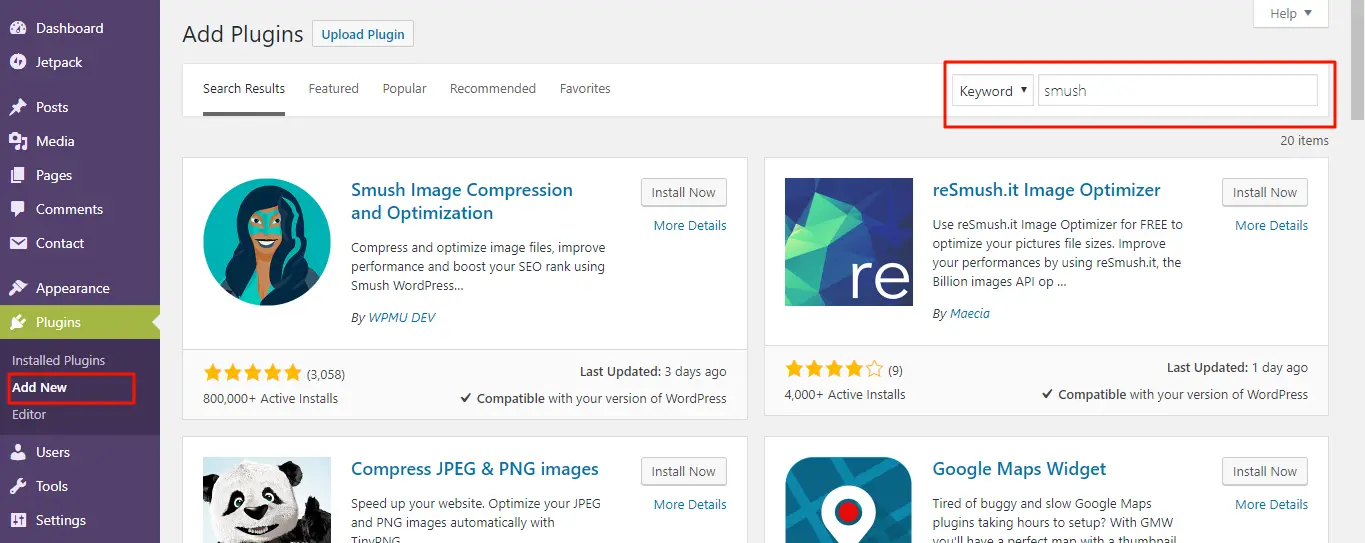Viewport: 1365px width, 543px height.
Task: View More Details for reSmush.it
Action: point(1271,225)
